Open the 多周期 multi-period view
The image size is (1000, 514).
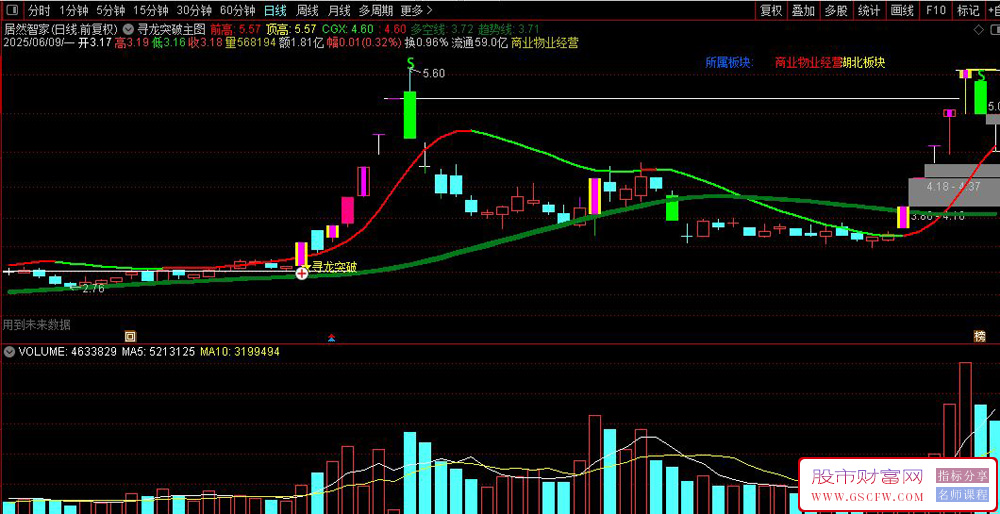click(x=376, y=10)
